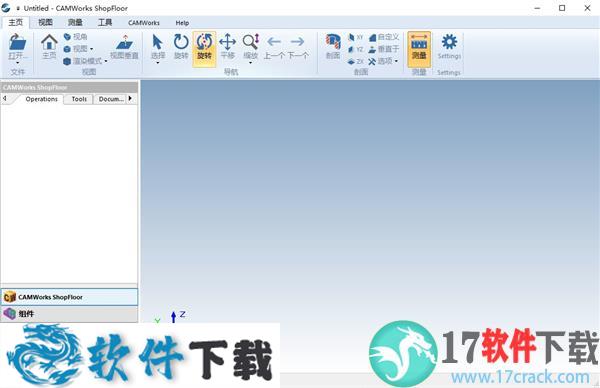Select the YZ section plane
Image resolution: width=600 pixels, height=388 pixels.
click(x=355, y=49)
